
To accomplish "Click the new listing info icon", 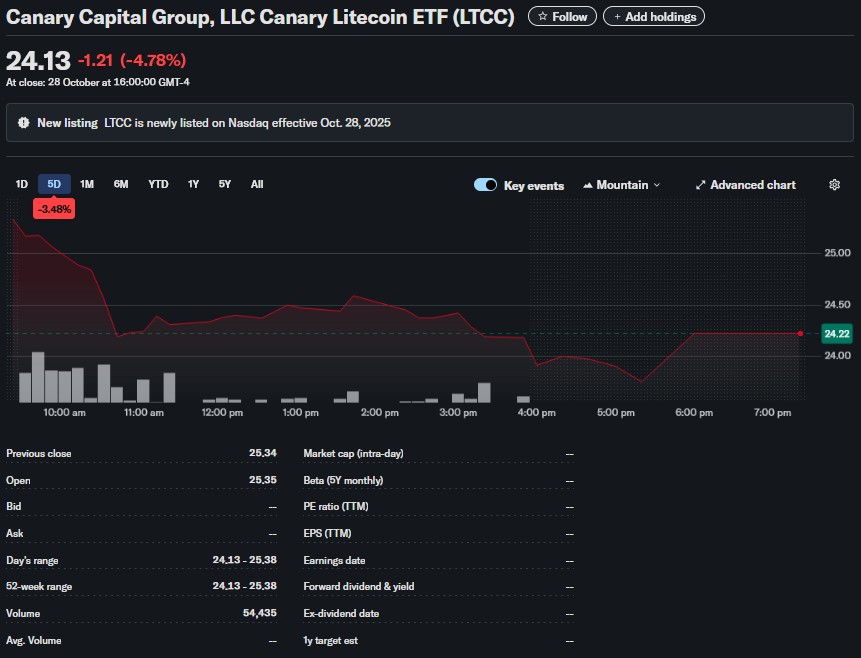I will 23,123.
